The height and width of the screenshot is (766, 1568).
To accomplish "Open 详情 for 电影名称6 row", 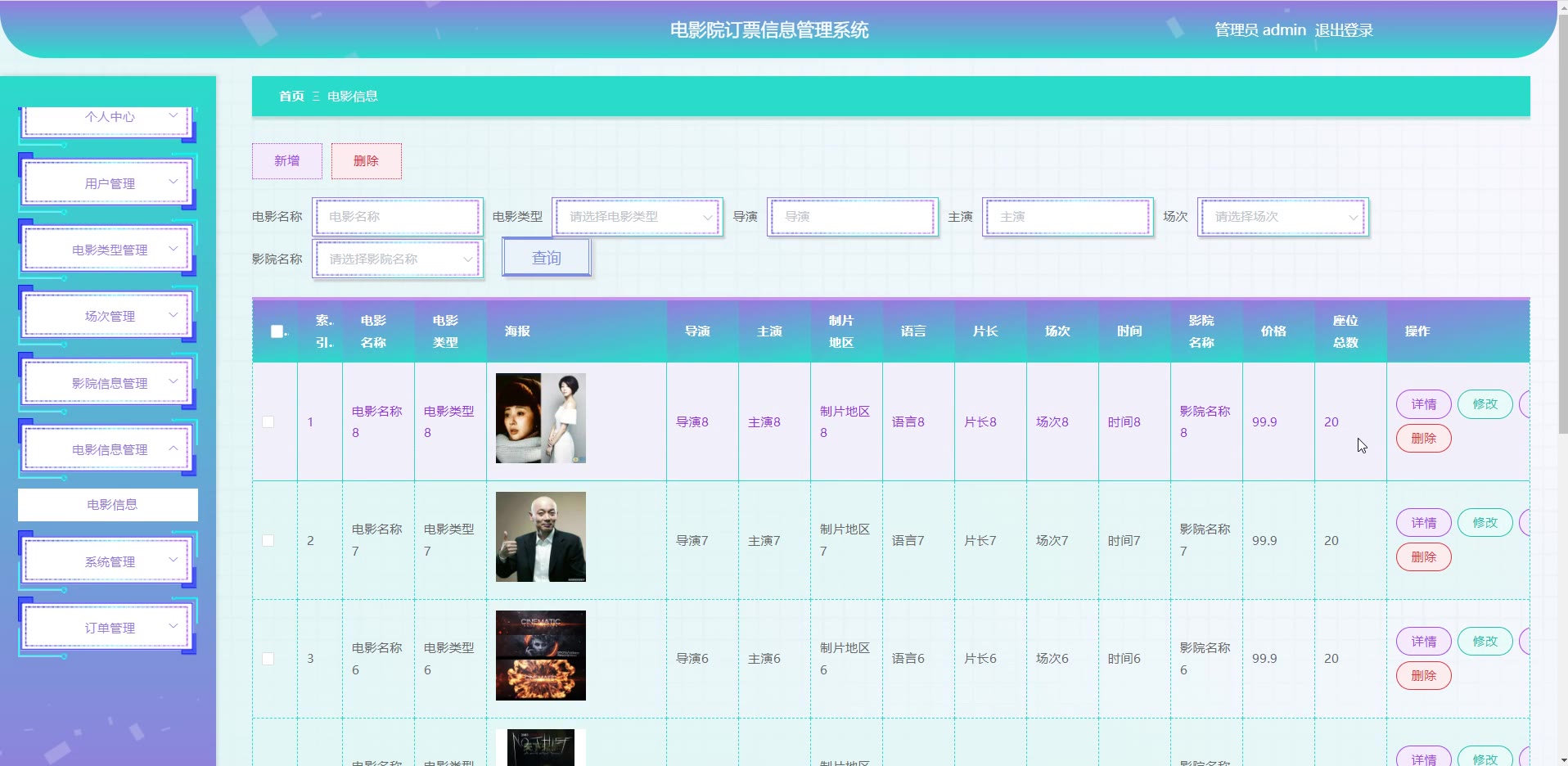I will 1424,642.
